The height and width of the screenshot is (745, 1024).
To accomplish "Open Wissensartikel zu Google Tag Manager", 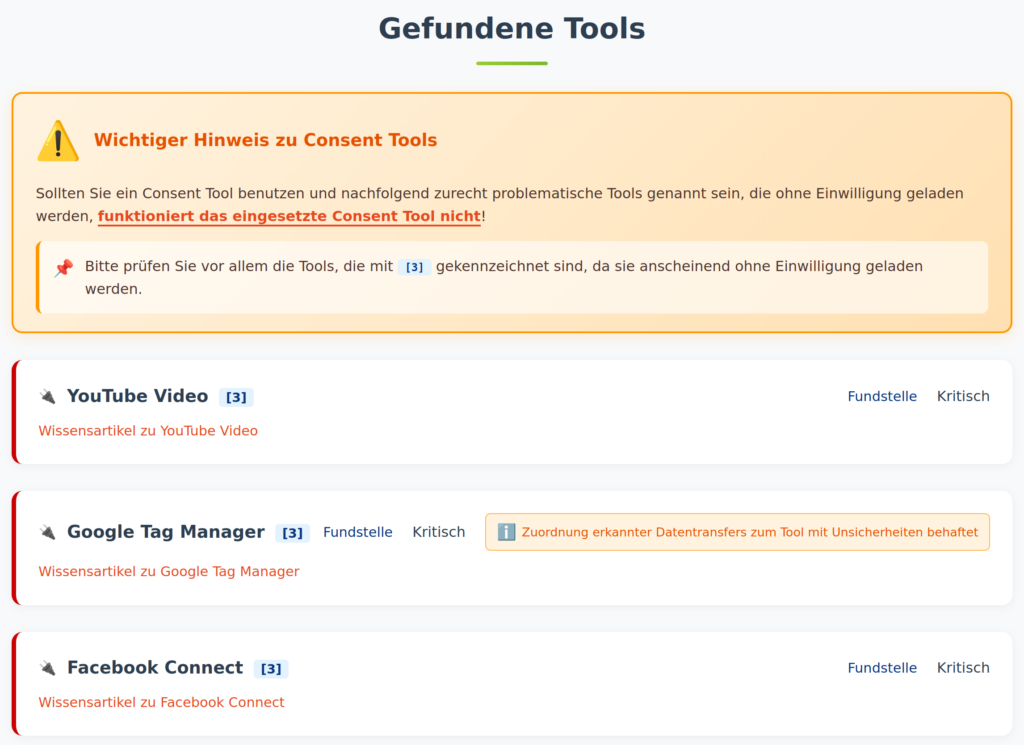I will pyautogui.click(x=169, y=571).
